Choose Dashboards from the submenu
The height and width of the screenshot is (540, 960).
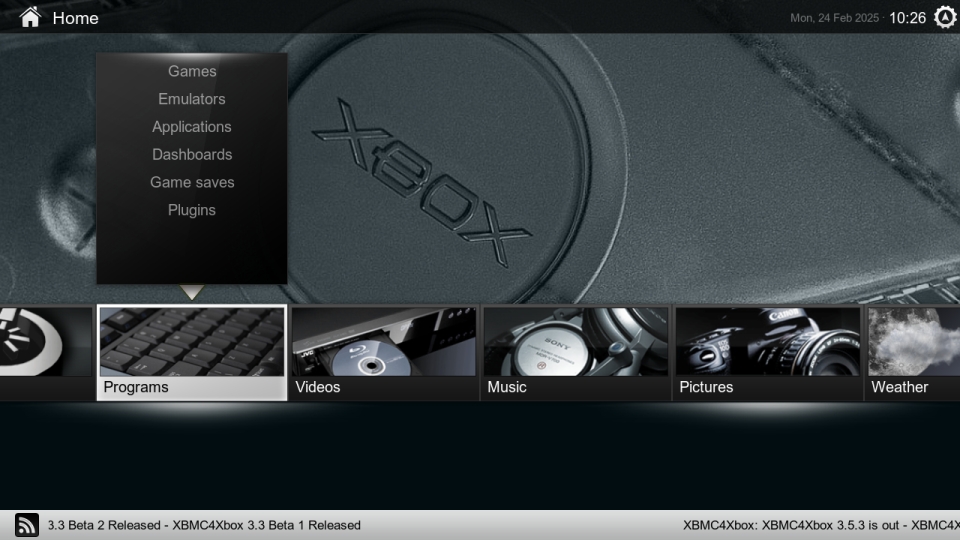click(192, 154)
